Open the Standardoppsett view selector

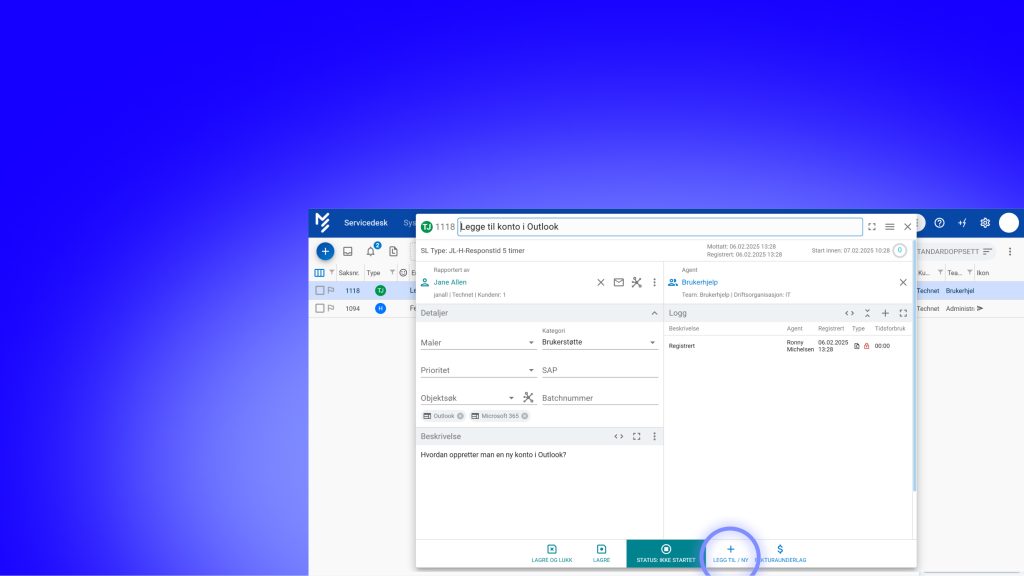[955, 251]
